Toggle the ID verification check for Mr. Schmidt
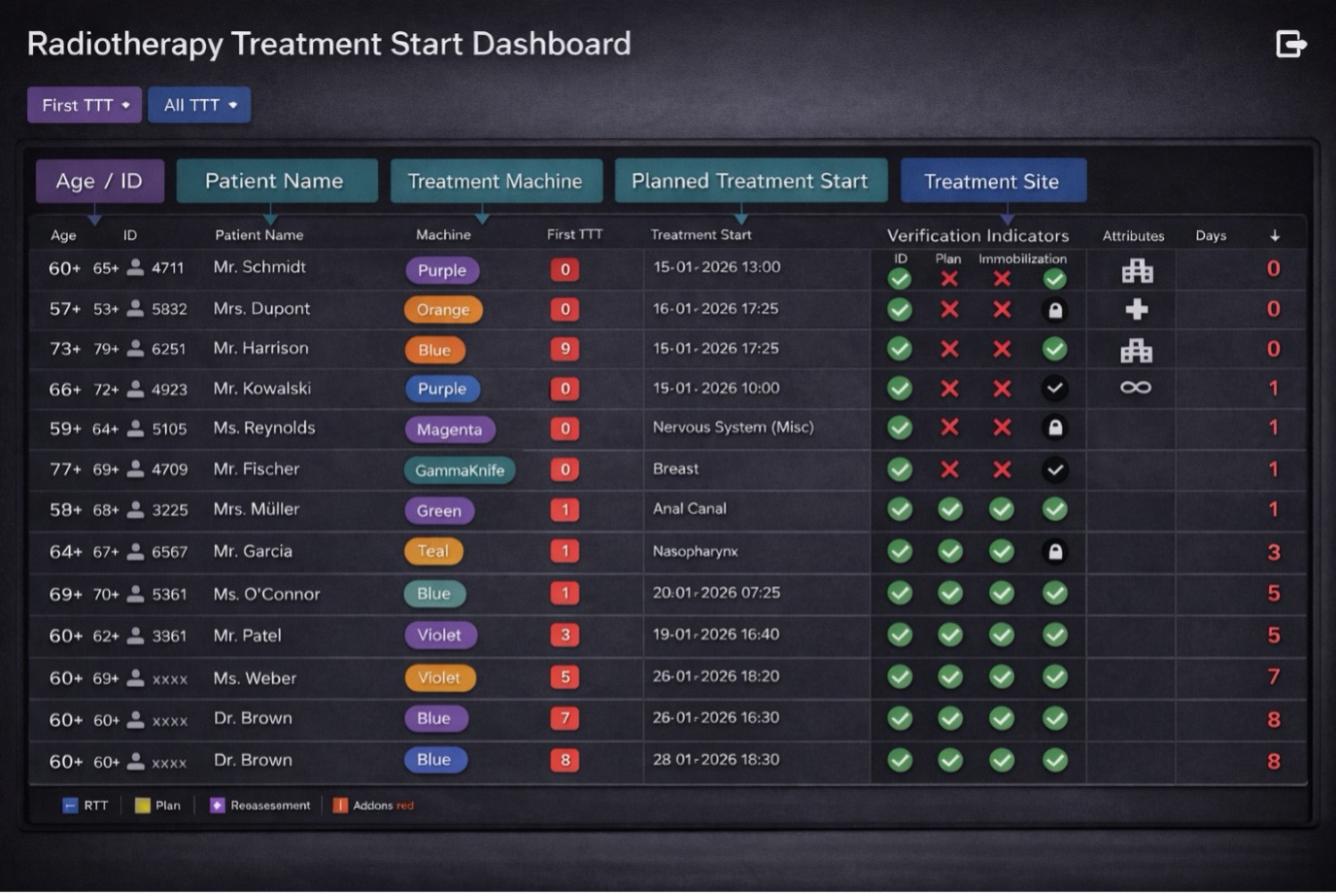Screen dimensions: 1336x896 click(x=900, y=279)
